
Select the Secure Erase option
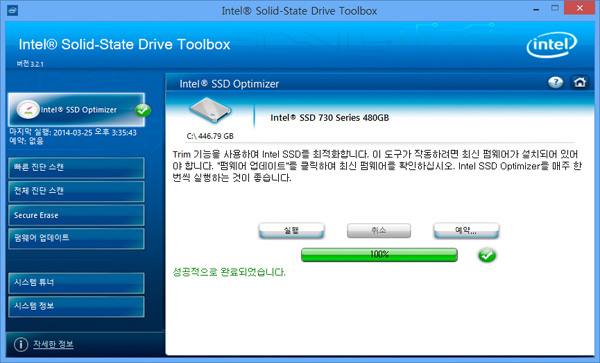[x=76, y=215]
